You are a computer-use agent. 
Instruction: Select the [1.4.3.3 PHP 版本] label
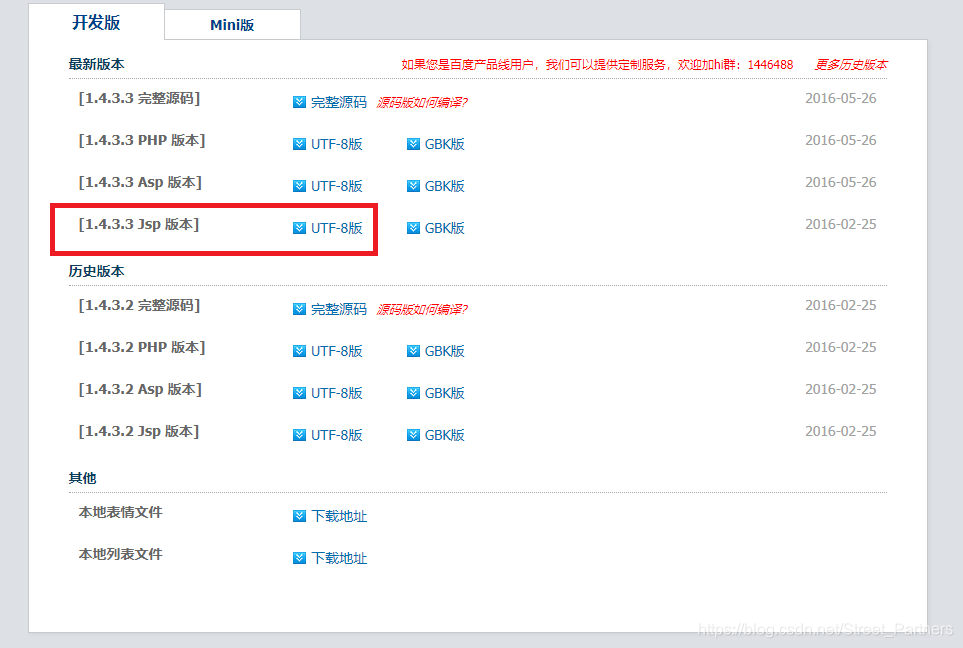click(x=142, y=140)
